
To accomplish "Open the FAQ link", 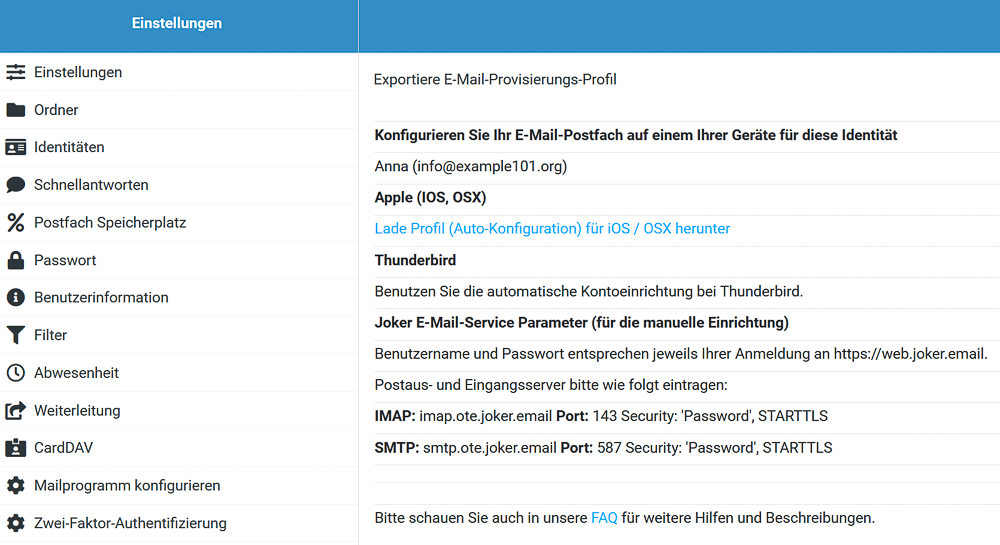I will click(604, 518).
